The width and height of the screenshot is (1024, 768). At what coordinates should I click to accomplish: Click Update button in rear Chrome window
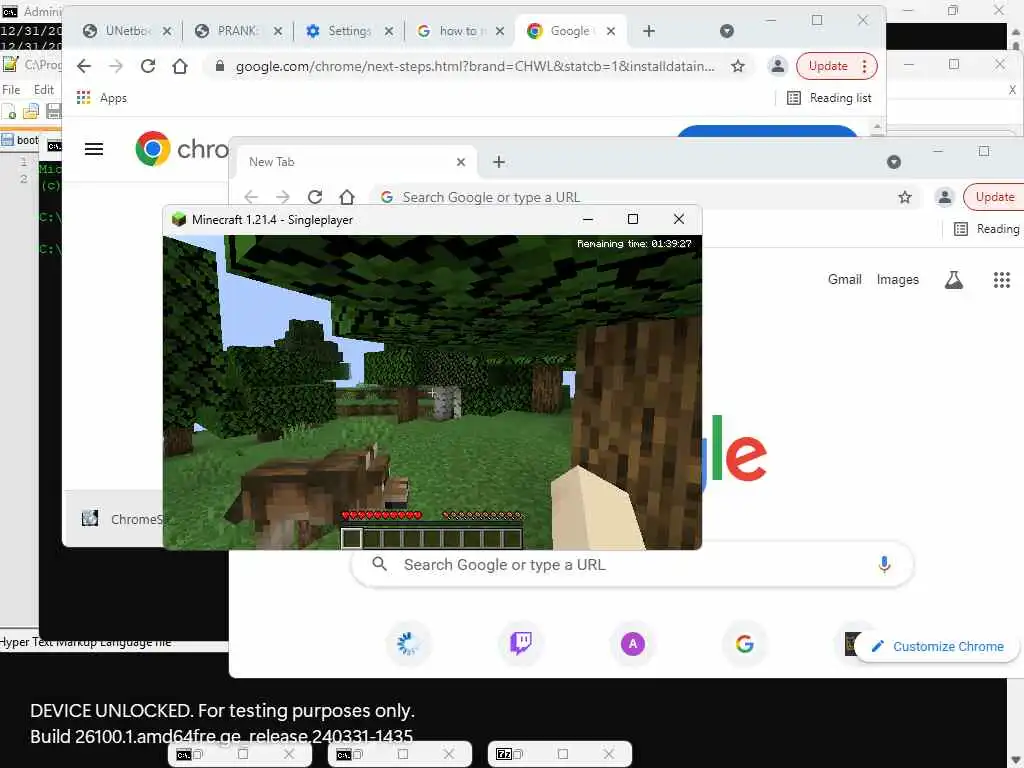click(x=828, y=66)
